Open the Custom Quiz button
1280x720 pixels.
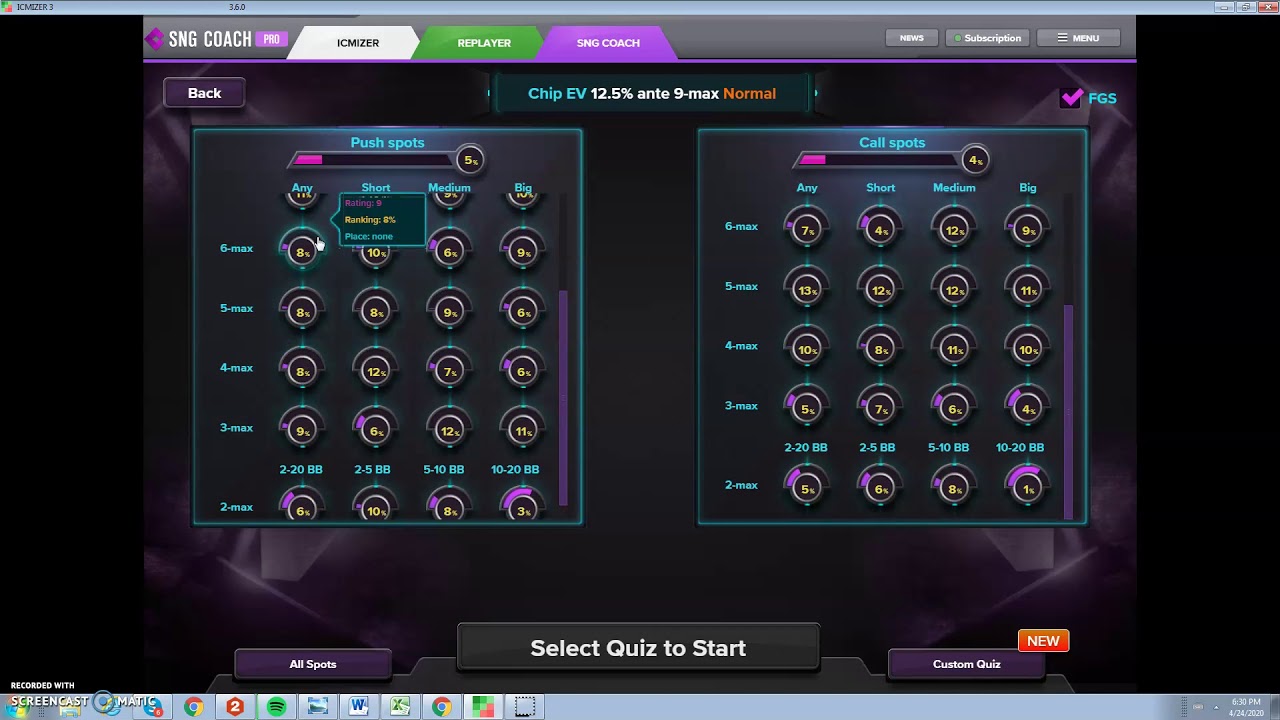(967, 664)
